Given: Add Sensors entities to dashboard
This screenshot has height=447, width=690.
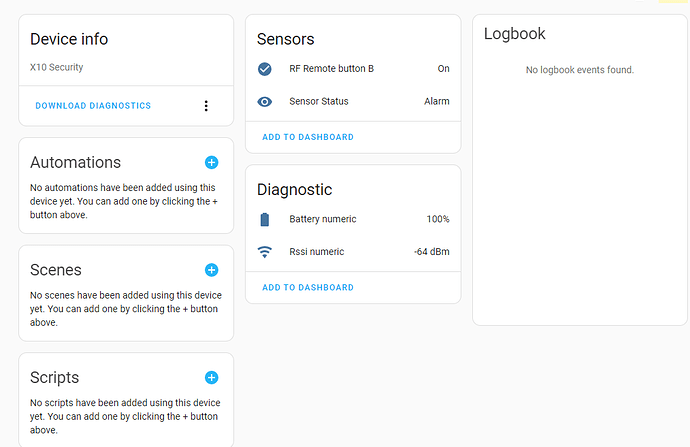Looking at the screenshot, I should (x=308, y=137).
